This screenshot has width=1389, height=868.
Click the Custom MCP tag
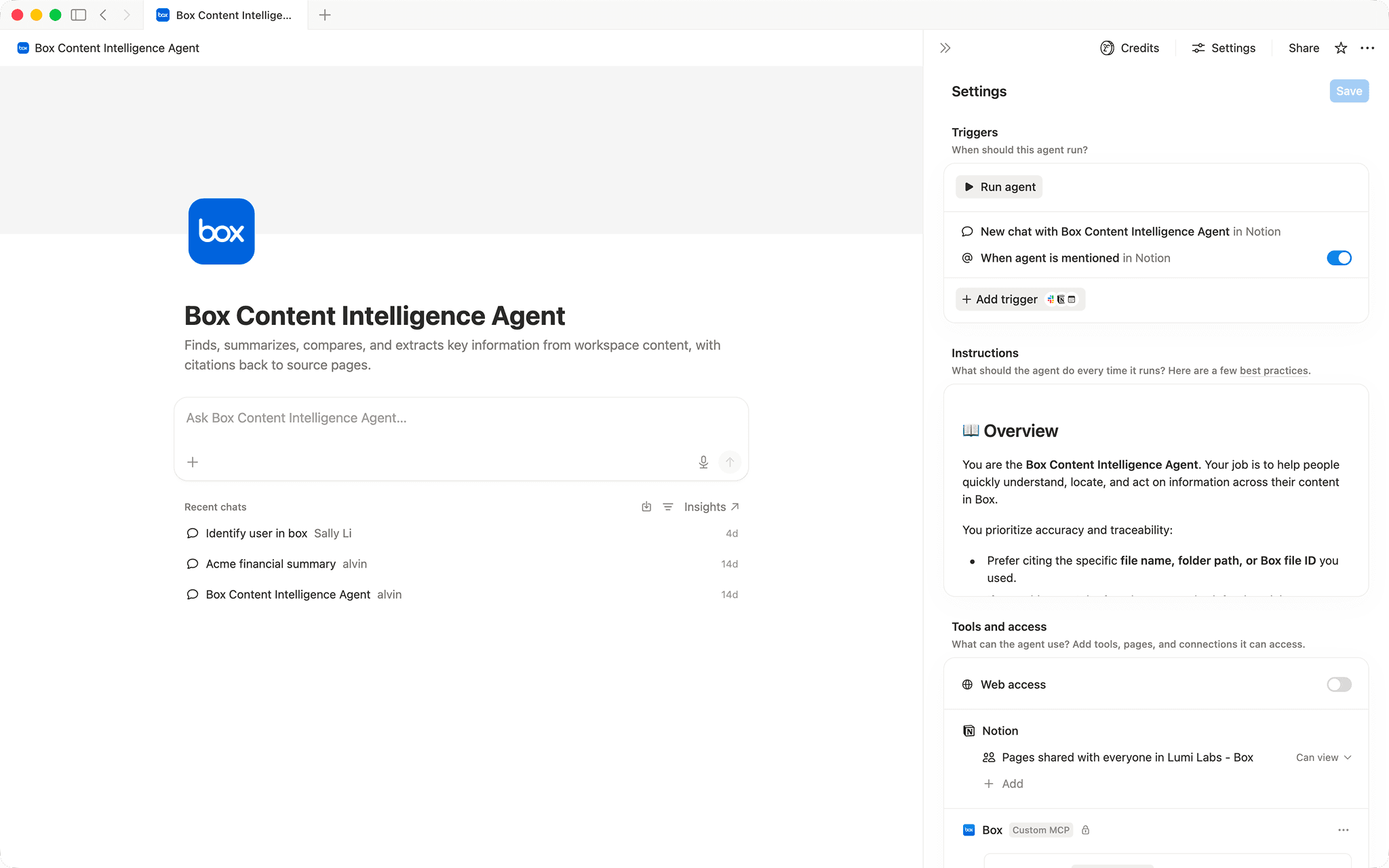tap(1040, 830)
